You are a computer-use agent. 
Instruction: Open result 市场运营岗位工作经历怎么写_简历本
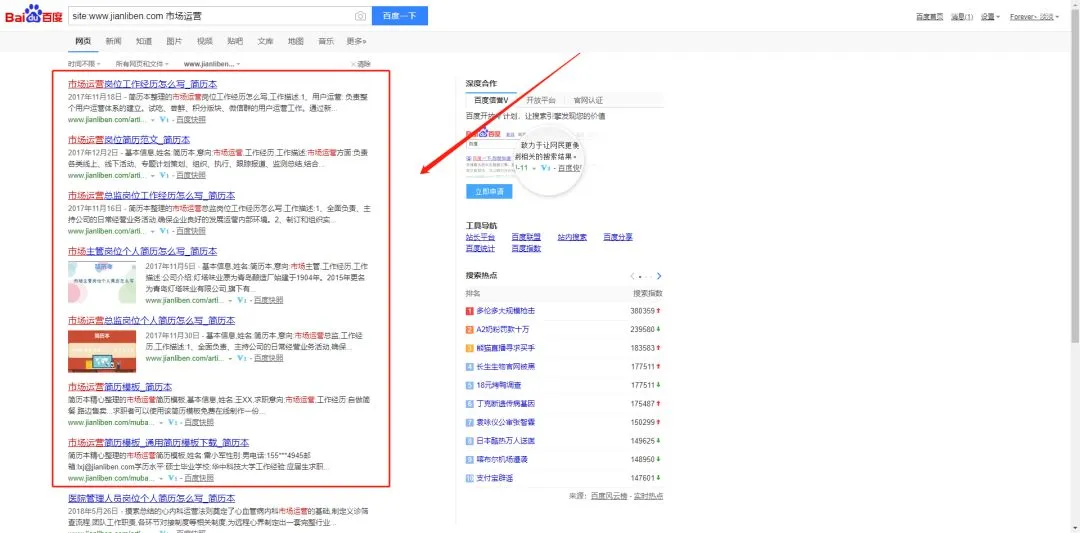(x=142, y=84)
